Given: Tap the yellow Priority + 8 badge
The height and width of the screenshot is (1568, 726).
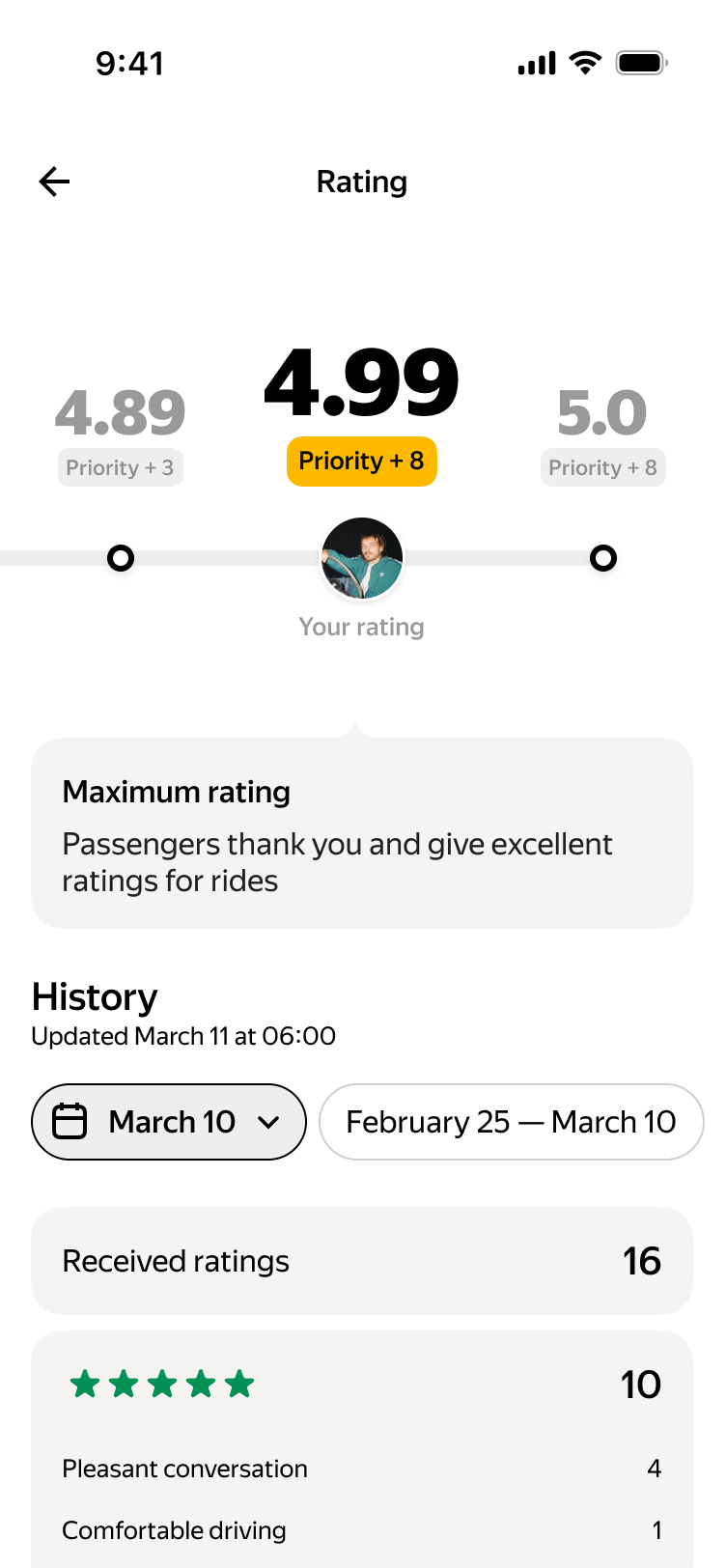Looking at the screenshot, I should coord(362,462).
